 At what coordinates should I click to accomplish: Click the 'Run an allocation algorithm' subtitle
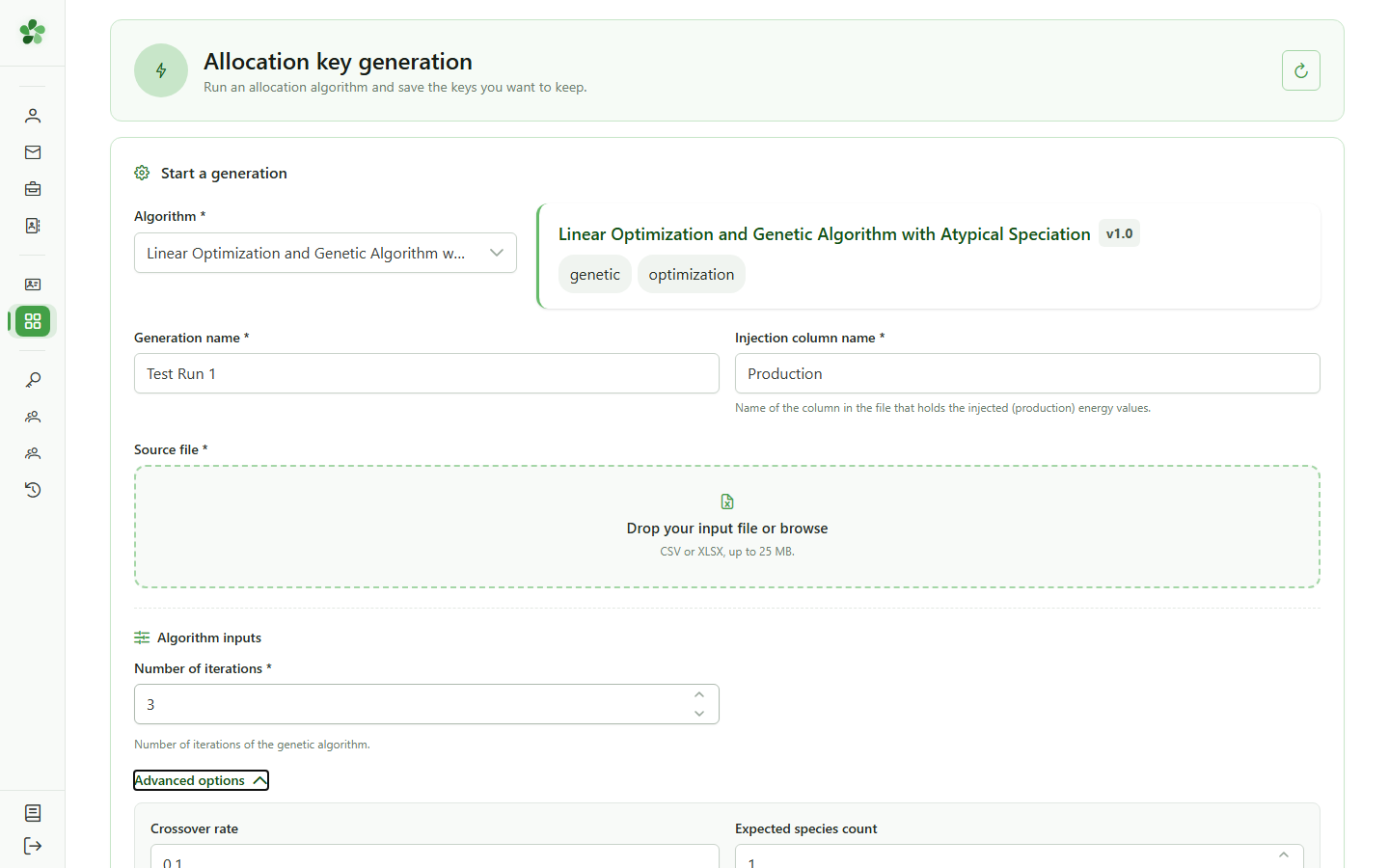point(395,87)
